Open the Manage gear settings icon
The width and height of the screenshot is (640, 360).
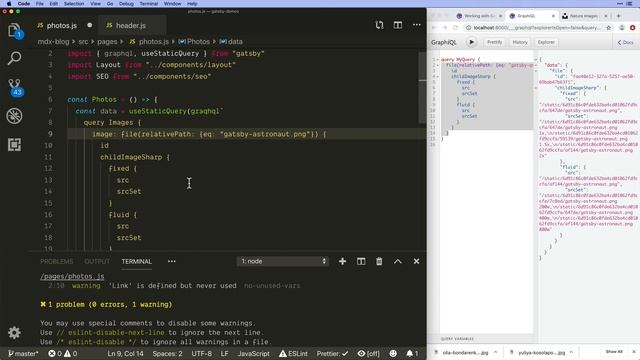[x=14, y=332]
